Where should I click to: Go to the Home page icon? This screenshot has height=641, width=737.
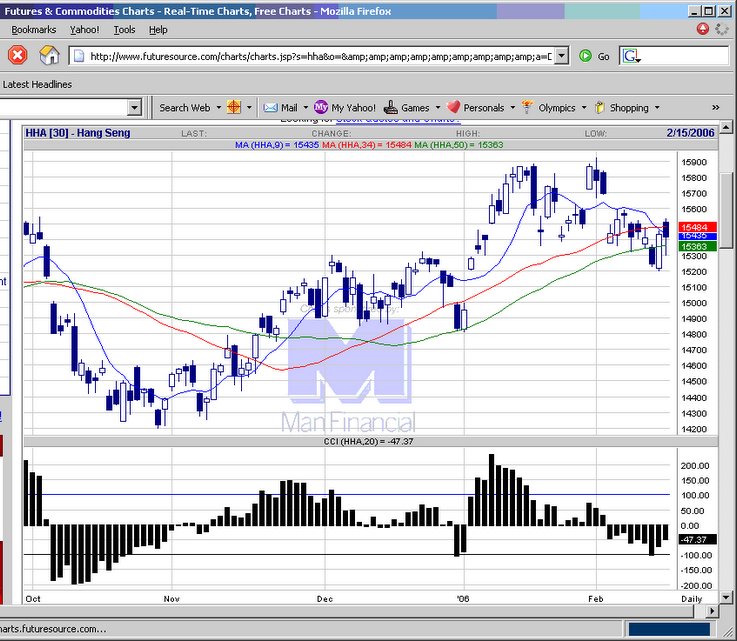[49, 55]
